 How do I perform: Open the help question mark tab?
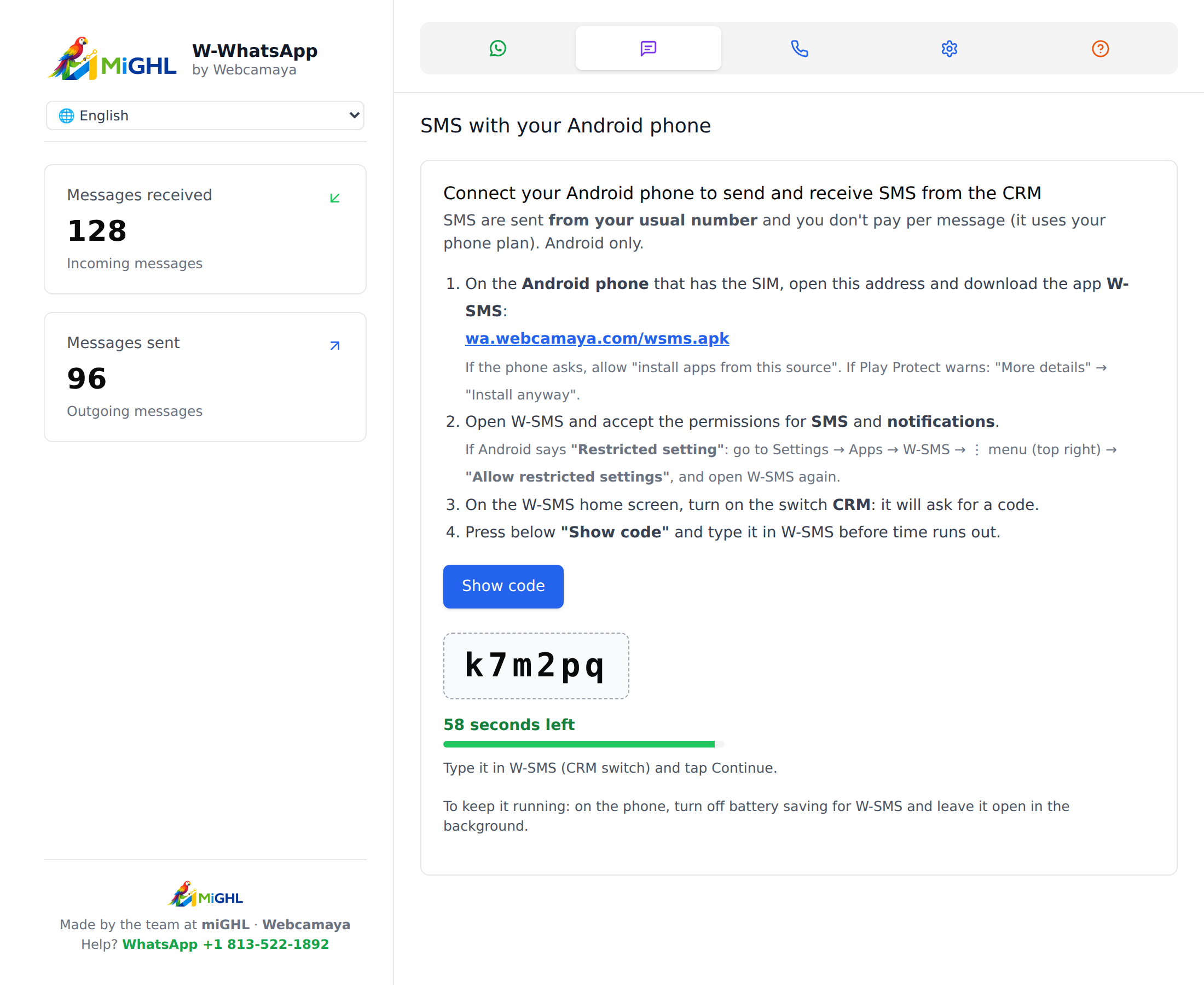pyautogui.click(x=1100, y=48)
